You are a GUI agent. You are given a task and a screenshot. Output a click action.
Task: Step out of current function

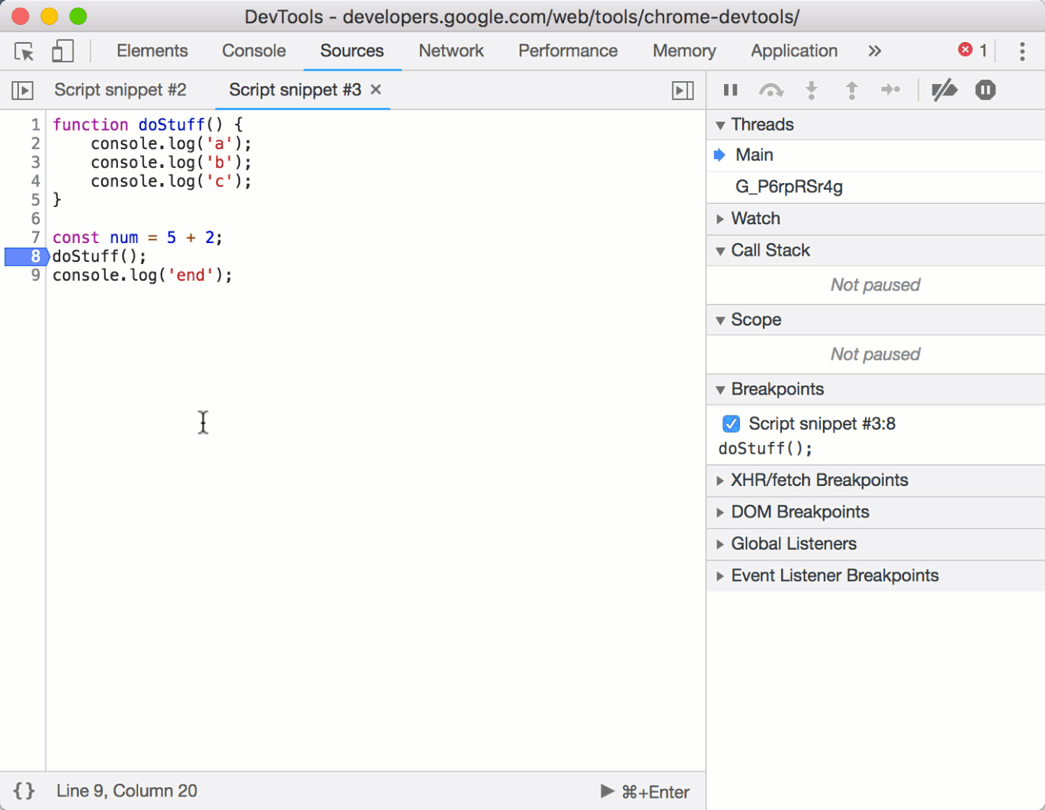point(852,90)
